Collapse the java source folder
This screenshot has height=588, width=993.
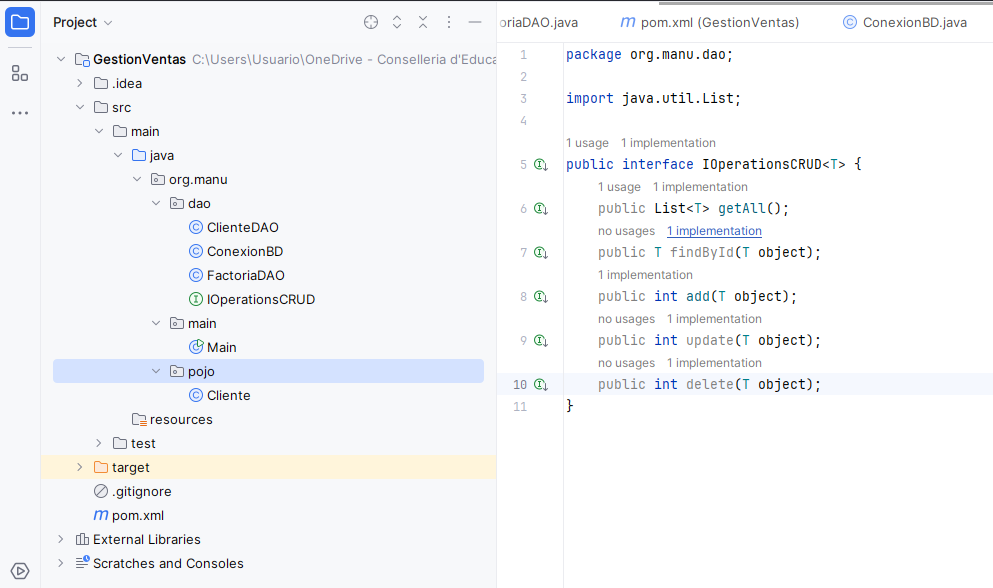(118, 156)
